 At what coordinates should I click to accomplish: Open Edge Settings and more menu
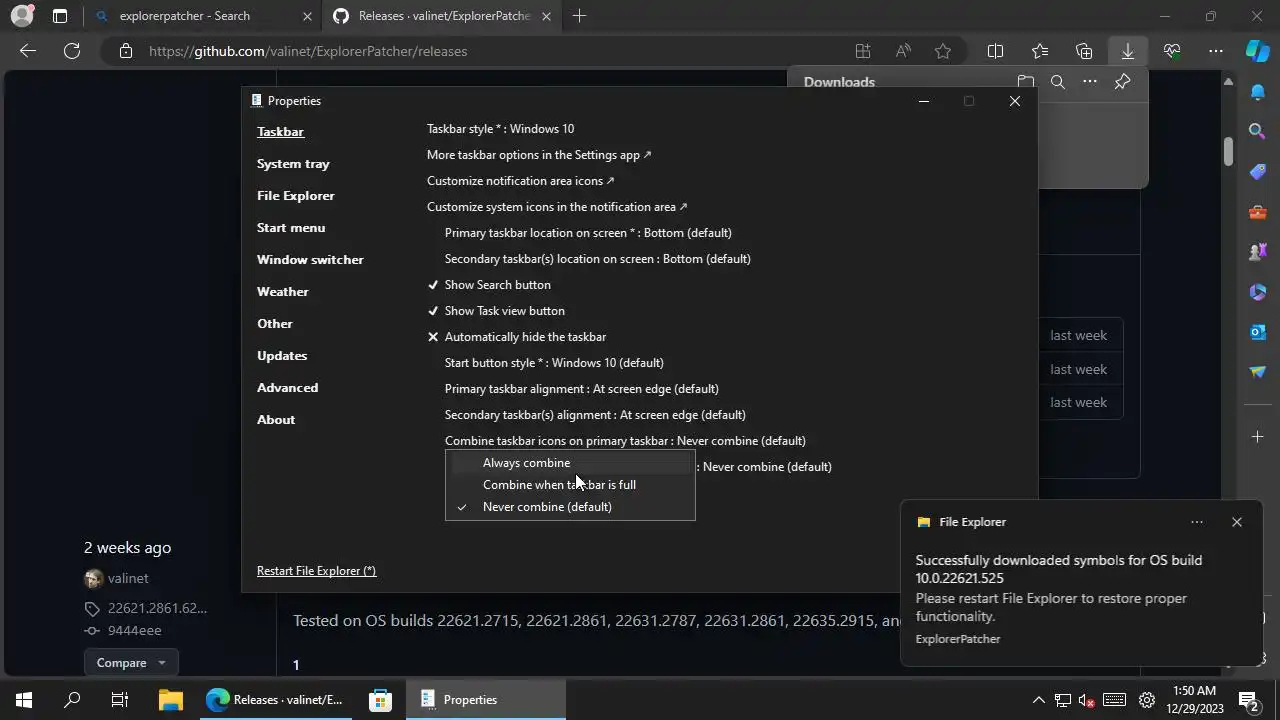pos(1216,51)
